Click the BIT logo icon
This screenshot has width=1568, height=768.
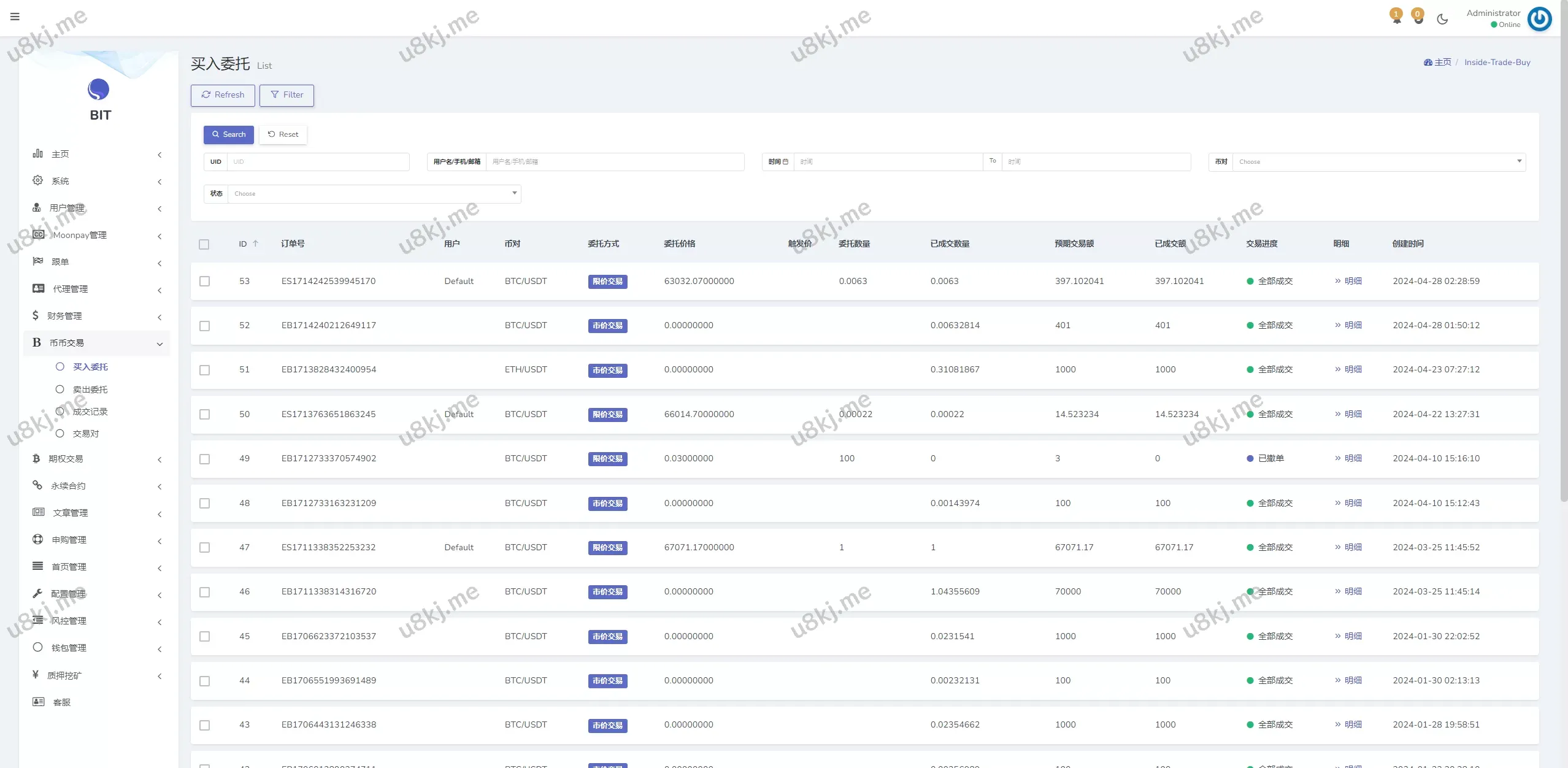pos(98,90)
